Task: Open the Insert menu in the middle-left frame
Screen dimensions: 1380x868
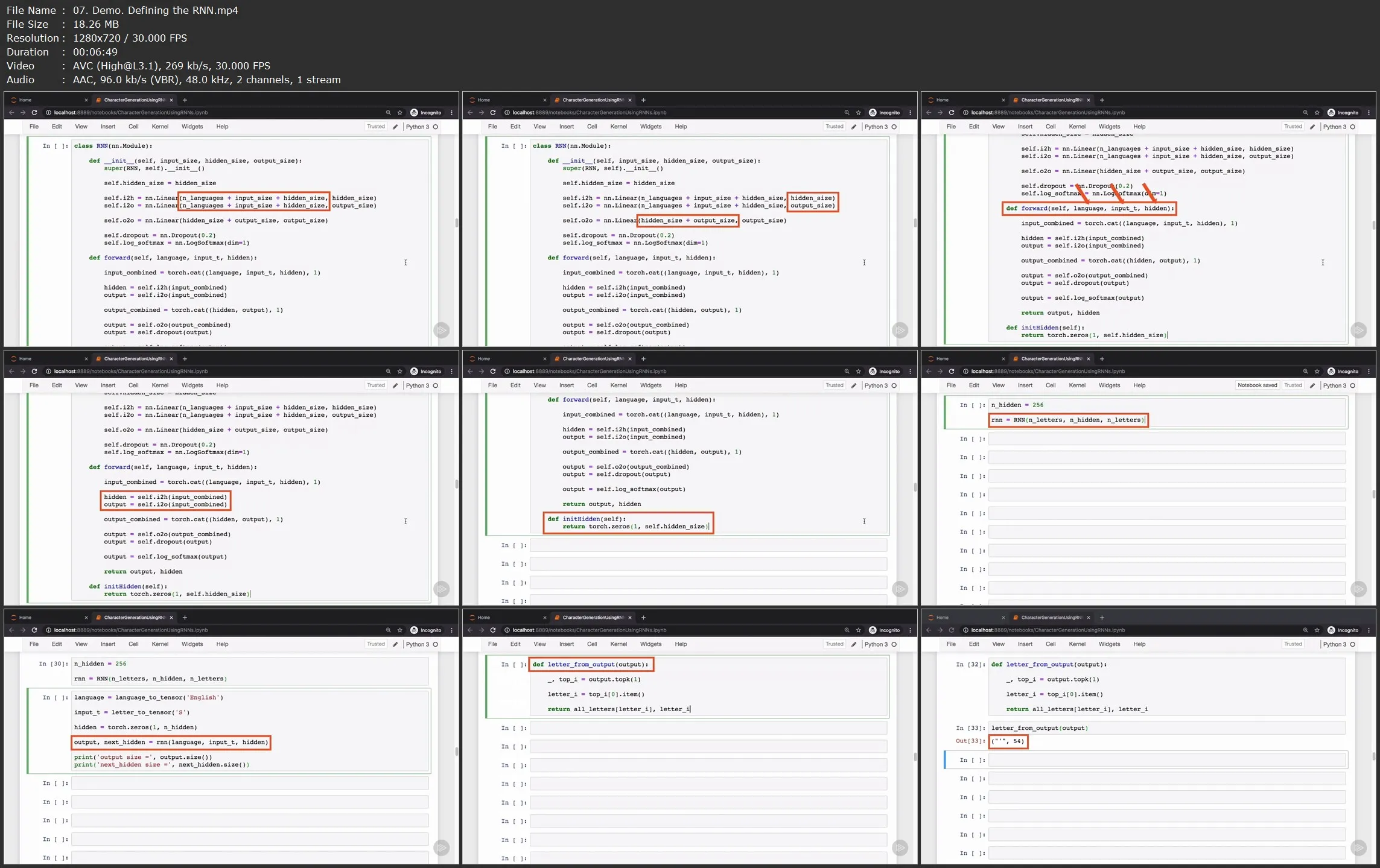Action: pos(108,385)
